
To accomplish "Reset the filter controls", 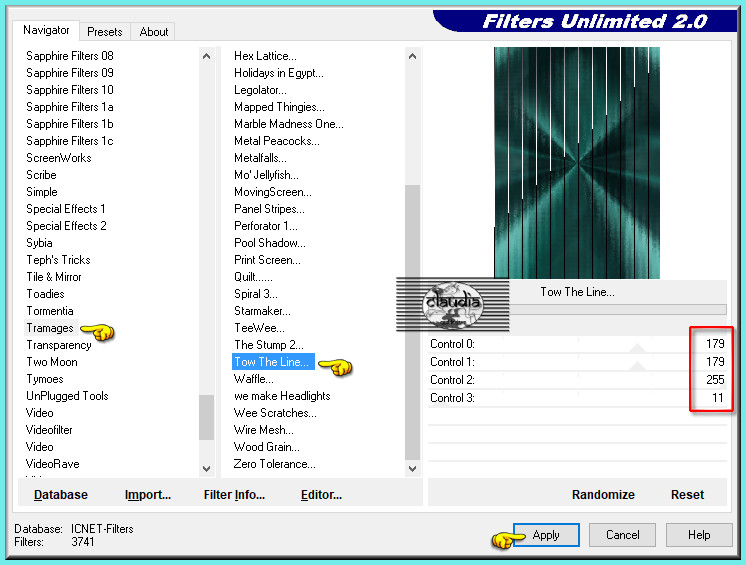I will [x=687, y=495].
